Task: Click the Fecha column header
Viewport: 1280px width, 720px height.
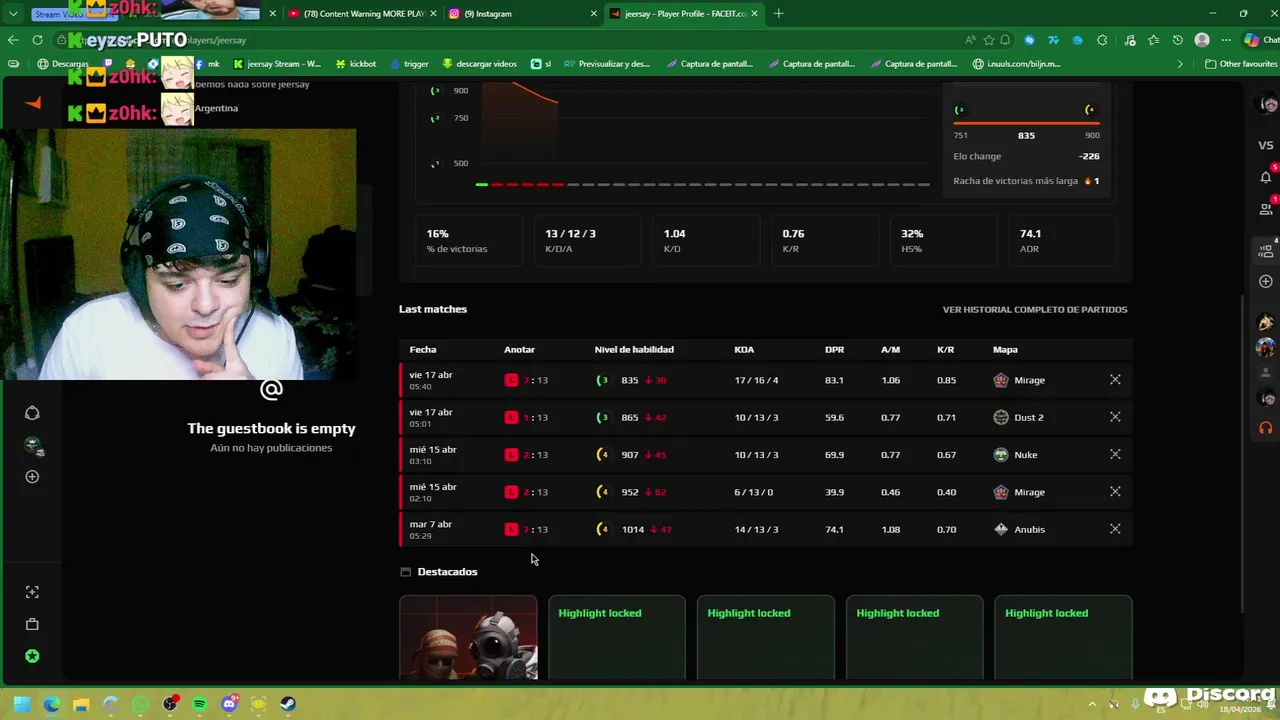Action: [423, 349]
